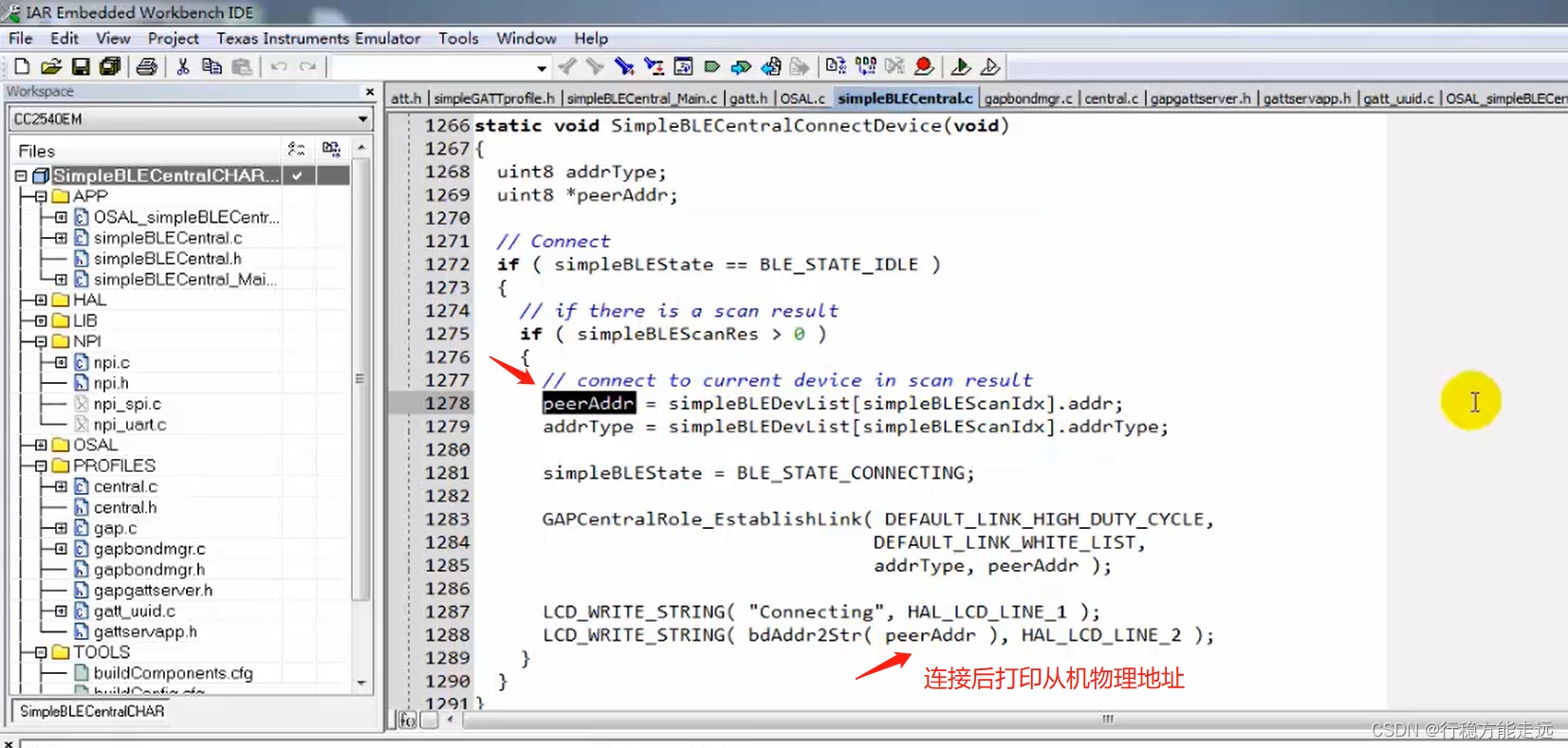This screenshot has width=1568, height=748.
Task: Click the Next Bookmark icon
Action: [742, 66]
